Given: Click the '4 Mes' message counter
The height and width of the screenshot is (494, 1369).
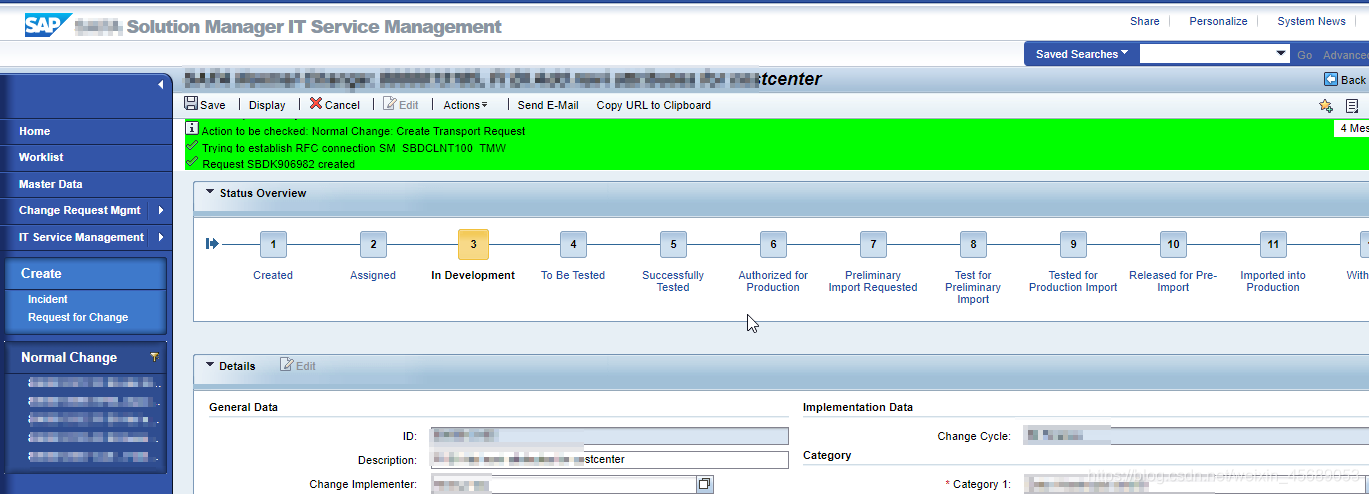Looking at the screenshot, I should tap(1353, 128).
